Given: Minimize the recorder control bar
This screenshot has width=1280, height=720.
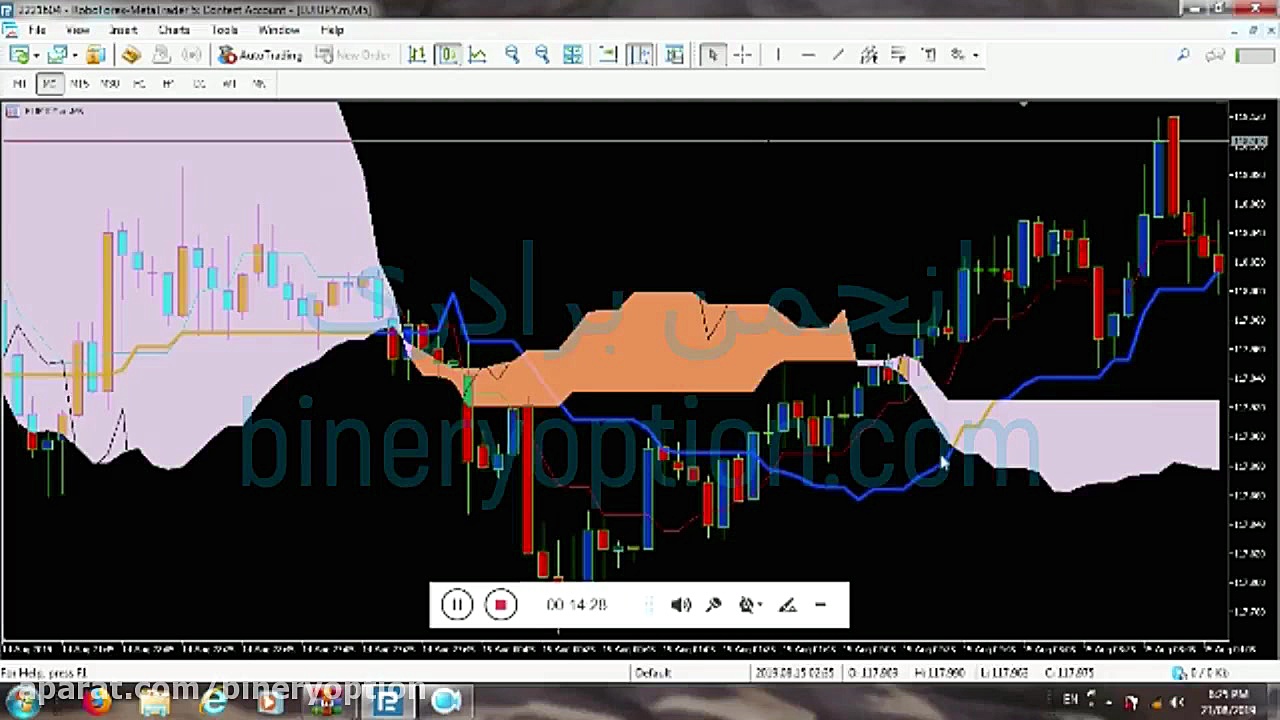Looking at the screenshot, I should click(x=821, y=605).
